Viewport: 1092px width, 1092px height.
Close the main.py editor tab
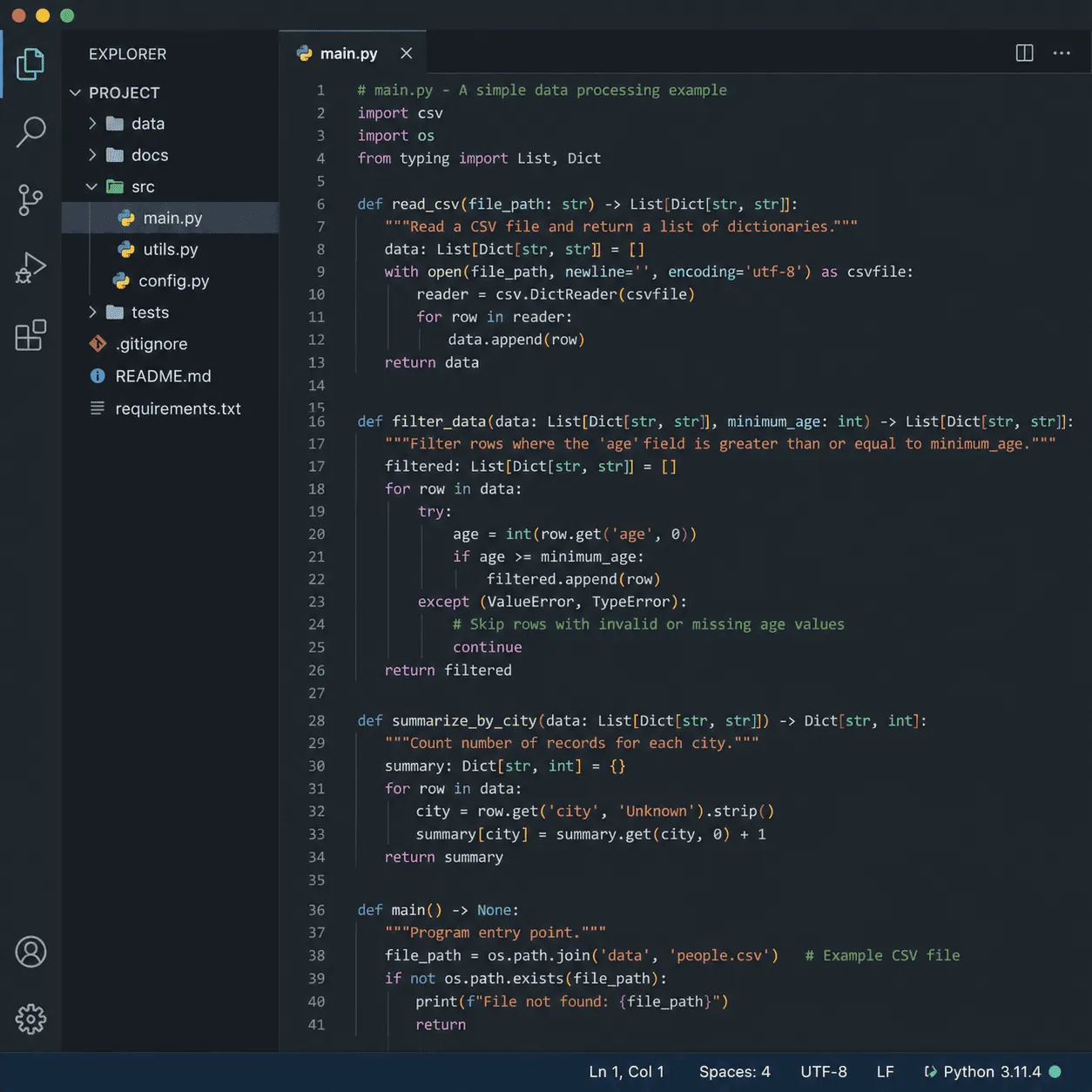click(407, 53)
